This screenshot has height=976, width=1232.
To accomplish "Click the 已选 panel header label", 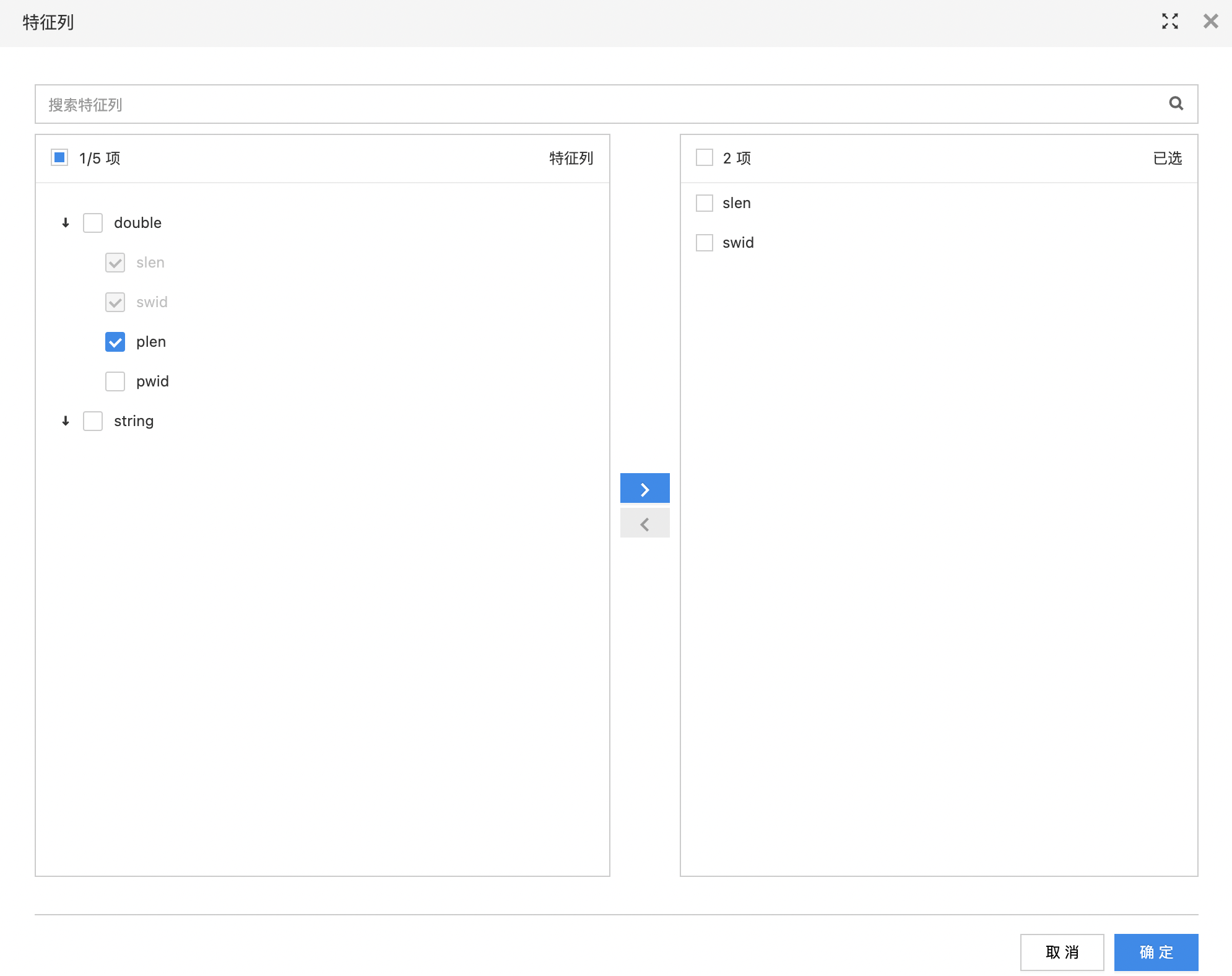I will 1167,159.
